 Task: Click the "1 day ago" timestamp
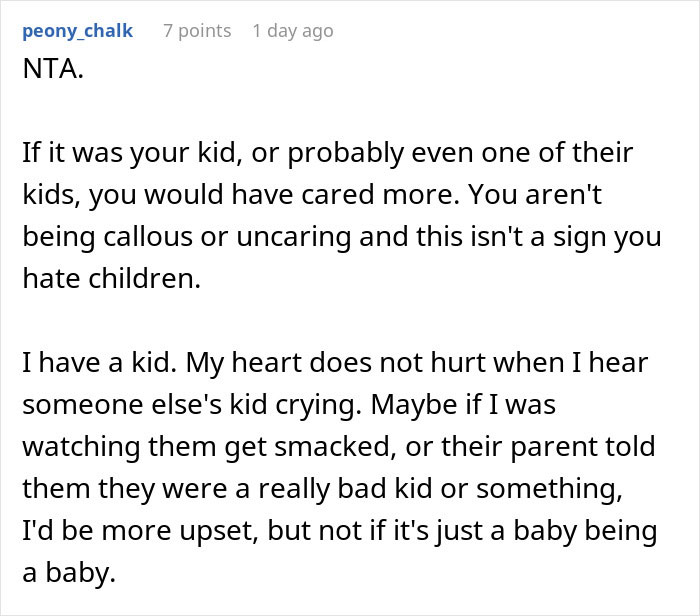click(x=293, y=31)
